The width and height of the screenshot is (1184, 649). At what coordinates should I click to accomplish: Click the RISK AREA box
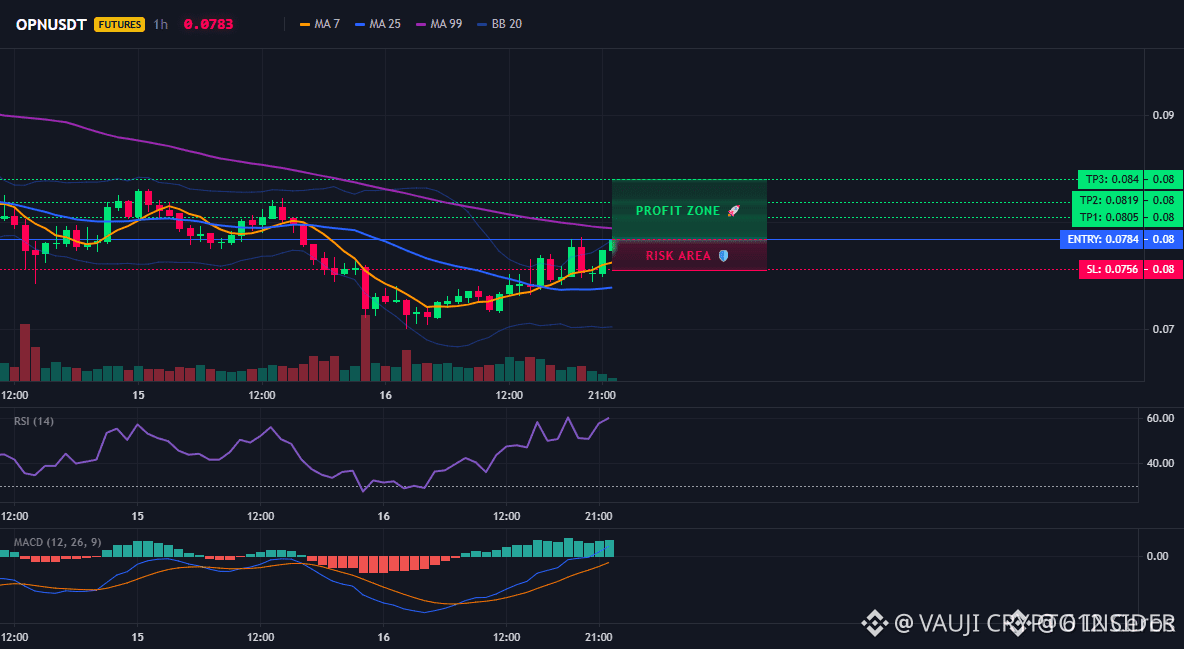click(689, 255)
